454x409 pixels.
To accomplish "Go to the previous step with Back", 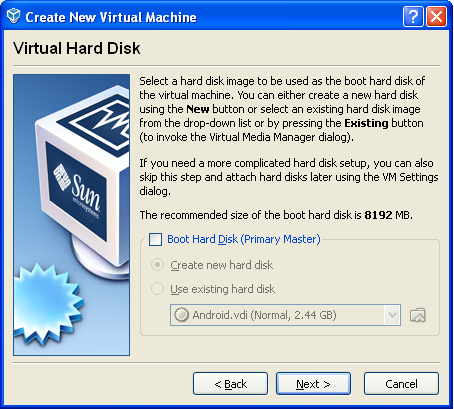I will click(230, 384).
